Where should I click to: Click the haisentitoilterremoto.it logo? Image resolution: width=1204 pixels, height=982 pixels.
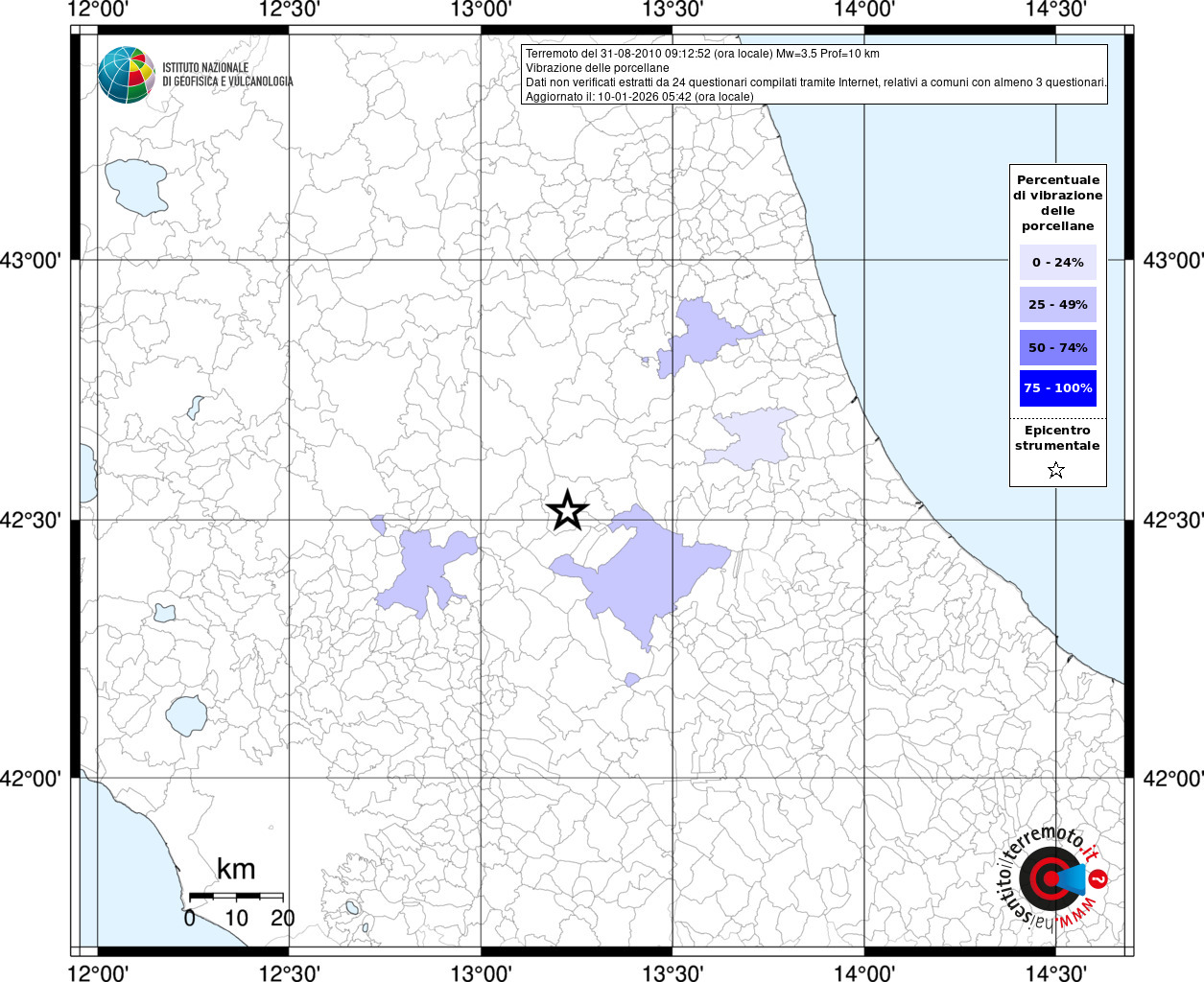pyautogui.click(x=1053, y=880)
